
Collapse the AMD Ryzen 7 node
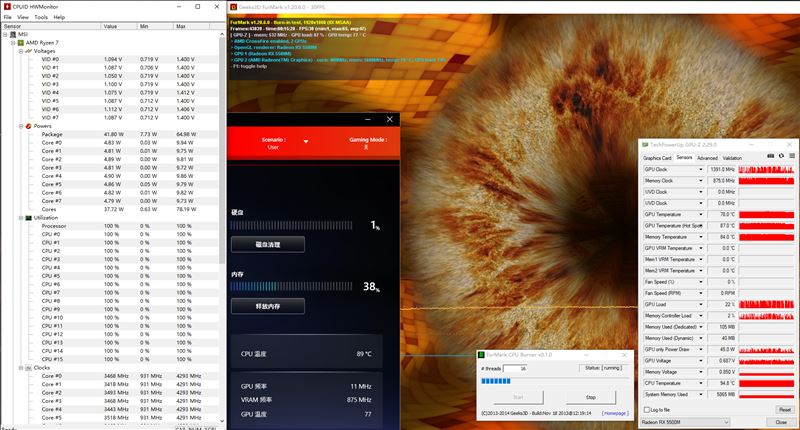click(x=13, y=43)
